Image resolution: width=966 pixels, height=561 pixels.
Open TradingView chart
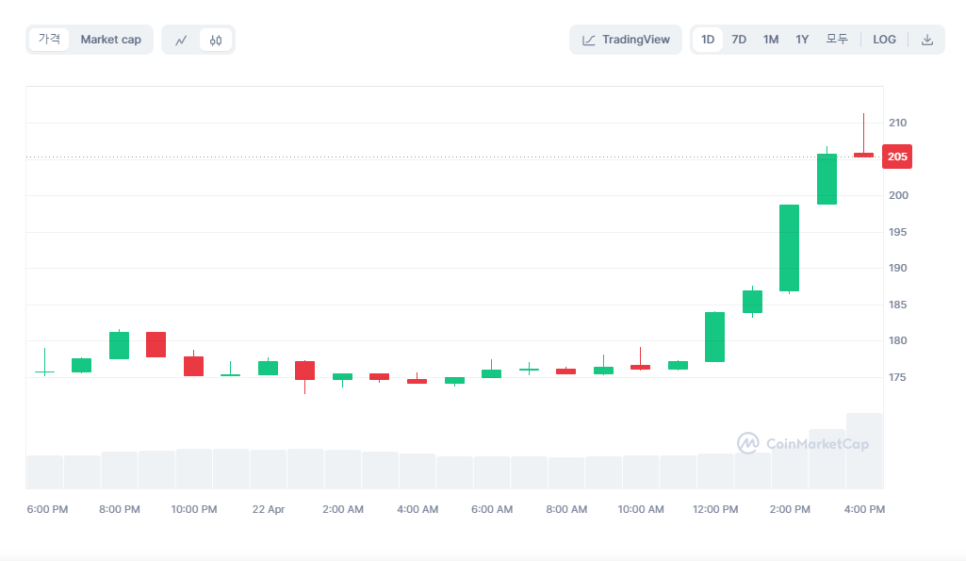click(625, 40)
